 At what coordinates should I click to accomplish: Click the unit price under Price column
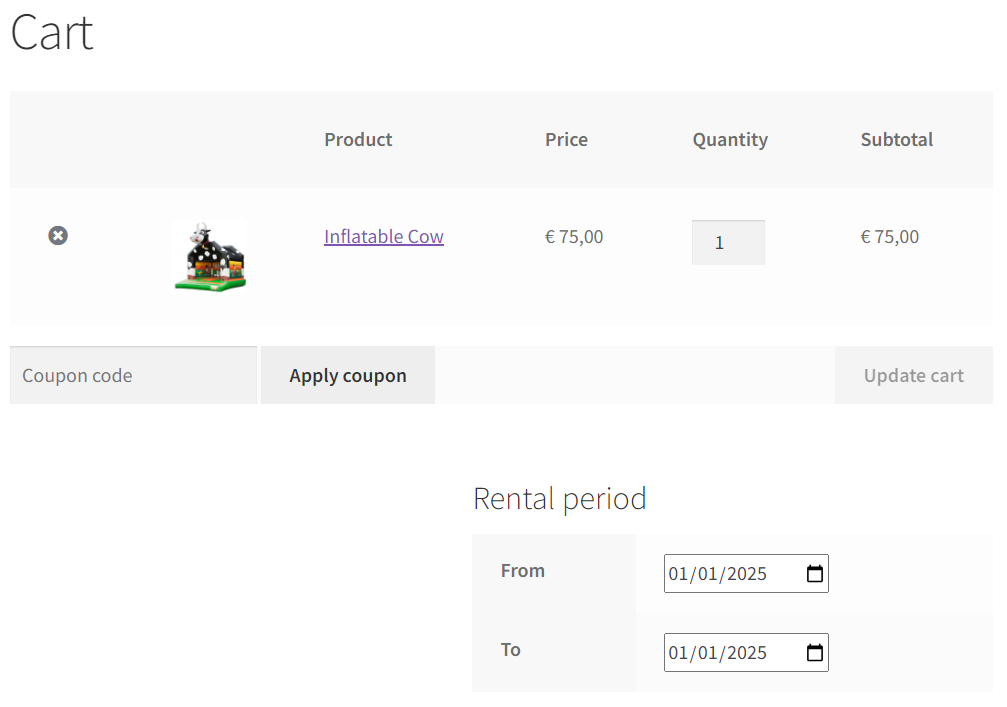click(x=574, y=237)
